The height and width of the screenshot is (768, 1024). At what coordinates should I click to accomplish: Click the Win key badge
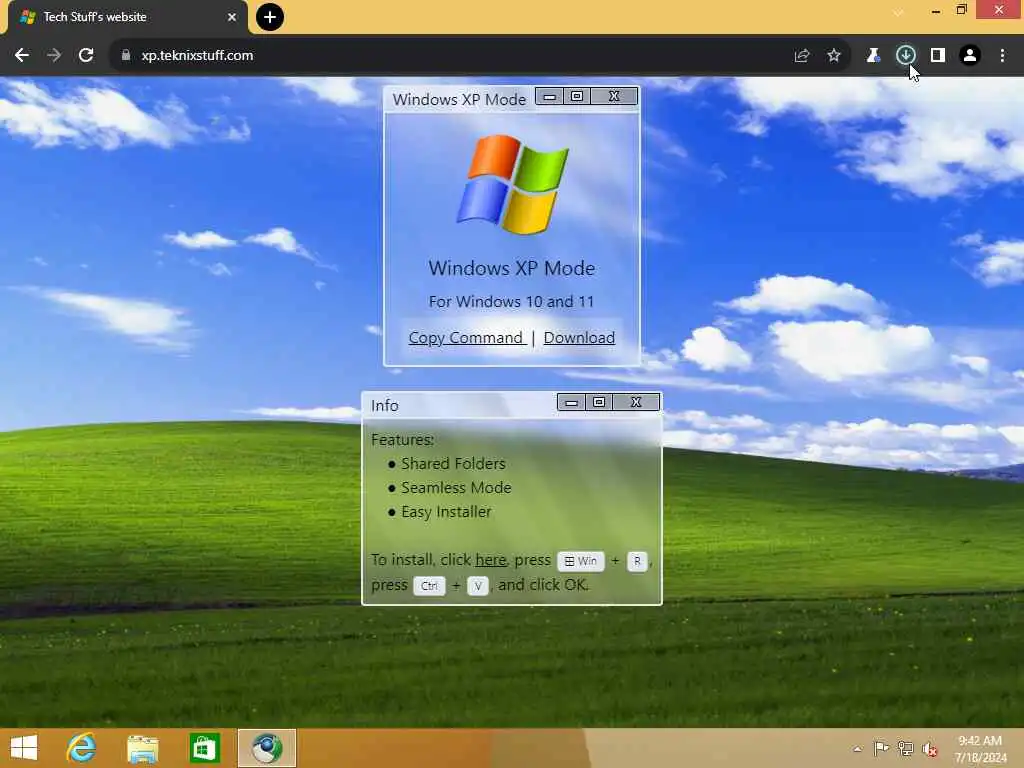(x=581, y=561)
